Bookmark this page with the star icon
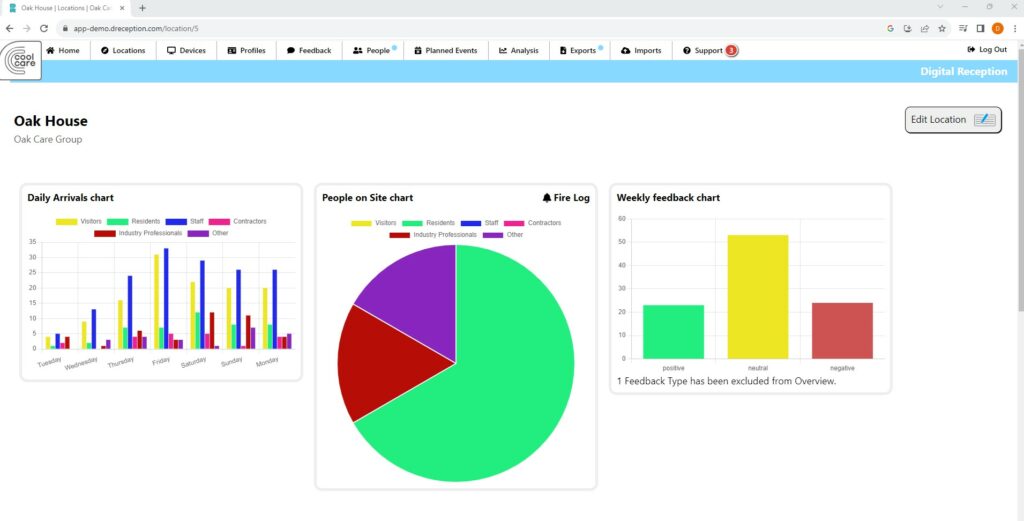The width and height of the screenshot is (1024, 521). click(x=941, y=29)
